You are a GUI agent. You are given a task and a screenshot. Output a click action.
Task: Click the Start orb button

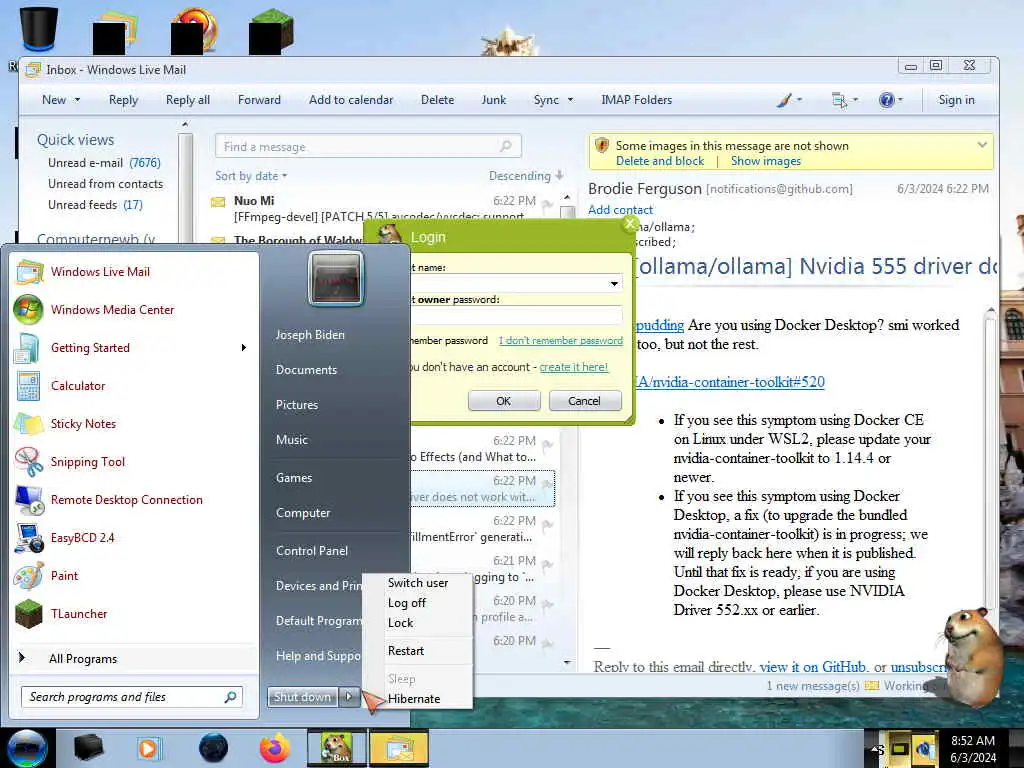coord(27,748)
